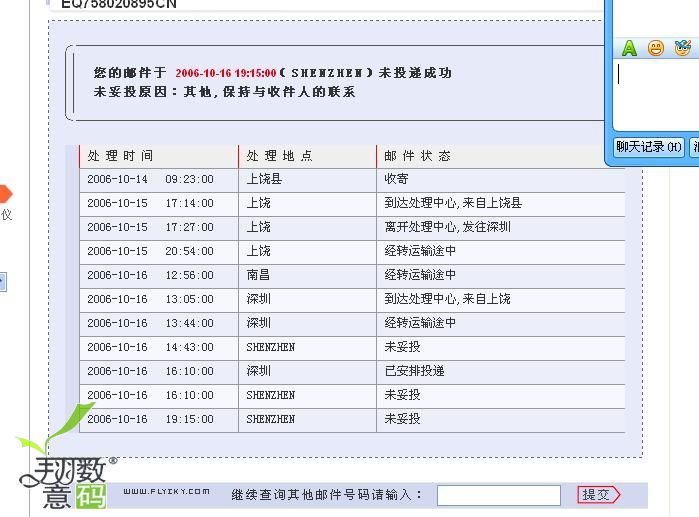Select the 2006-10-14 09:23:00 收寄 row
The width and height of the screenshot is (699, 517).
[x=350, y=180]
